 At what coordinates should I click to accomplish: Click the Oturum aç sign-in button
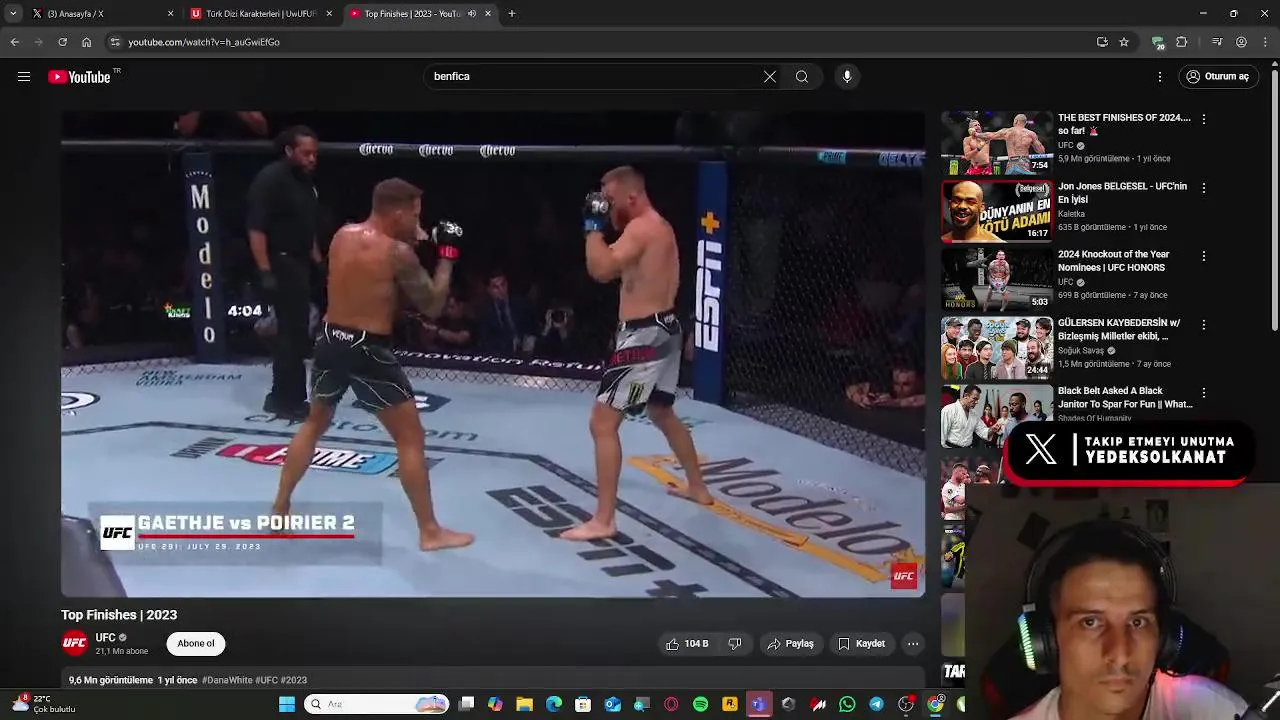pos(1217,77)
